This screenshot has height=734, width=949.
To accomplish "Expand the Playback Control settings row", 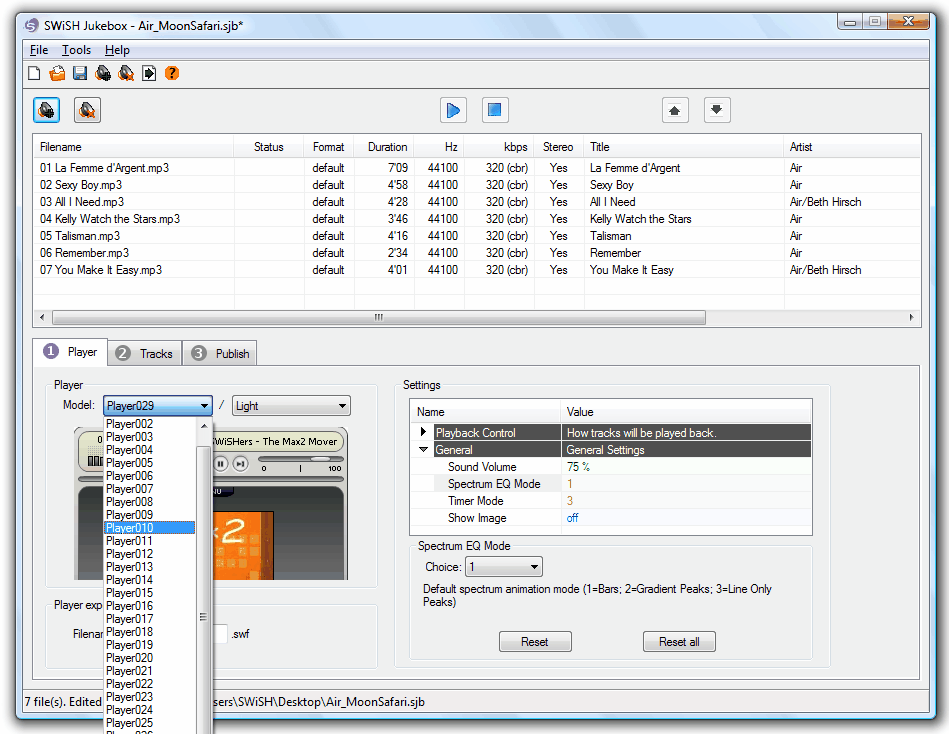I will click(x=423, y=432).
